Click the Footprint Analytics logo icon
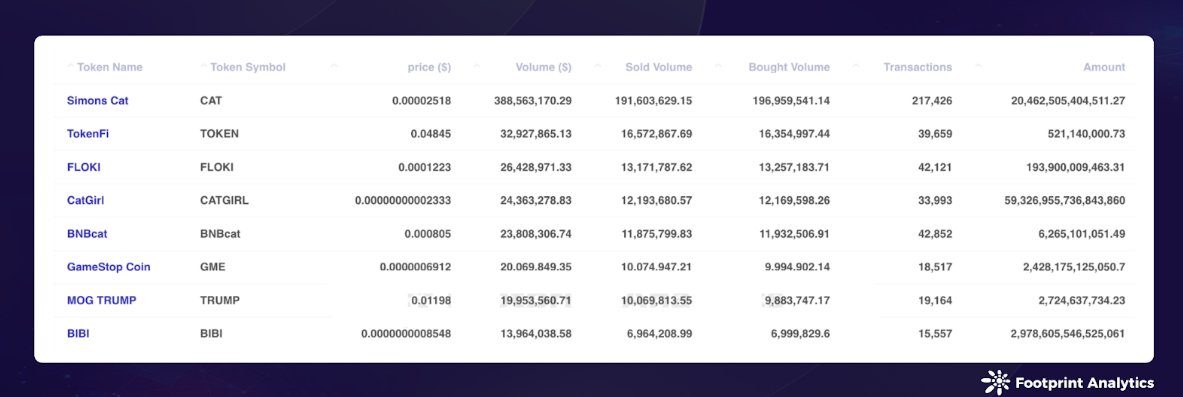The width and height of the screenshot is (1183, 397). point(996,383)
